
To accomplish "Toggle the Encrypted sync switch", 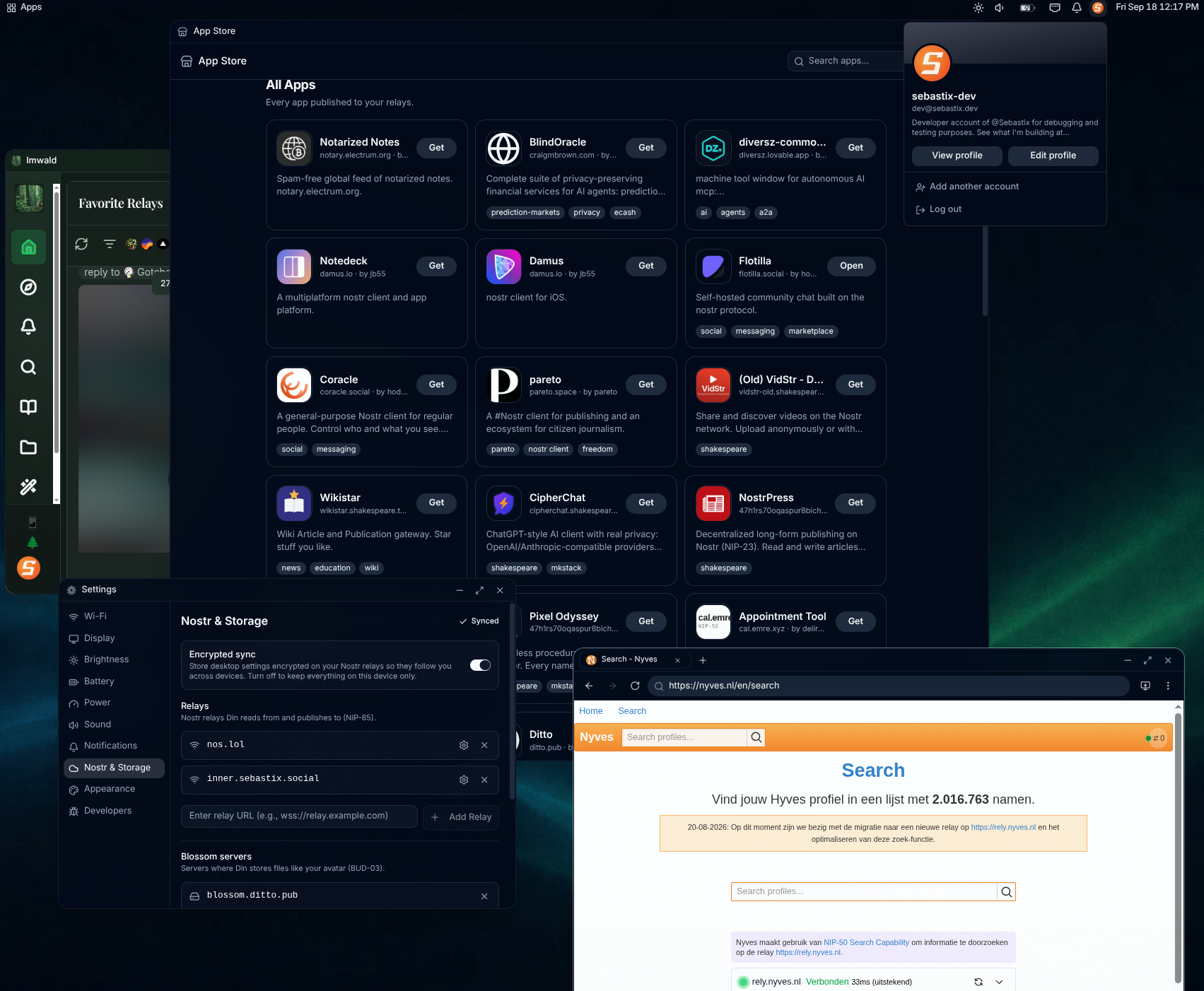I will pos(480,665).
